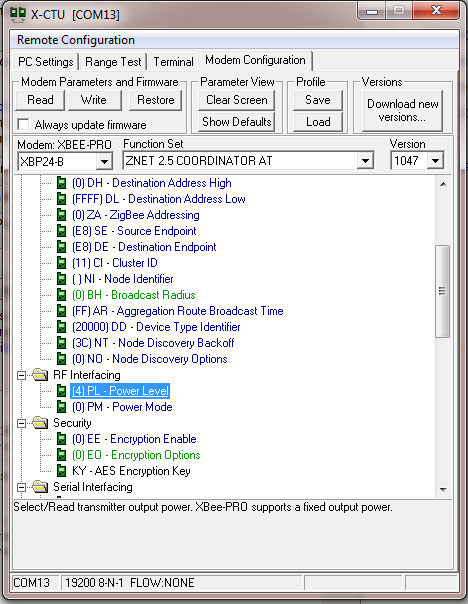Click the profile Save button

(x=318, y=100)
